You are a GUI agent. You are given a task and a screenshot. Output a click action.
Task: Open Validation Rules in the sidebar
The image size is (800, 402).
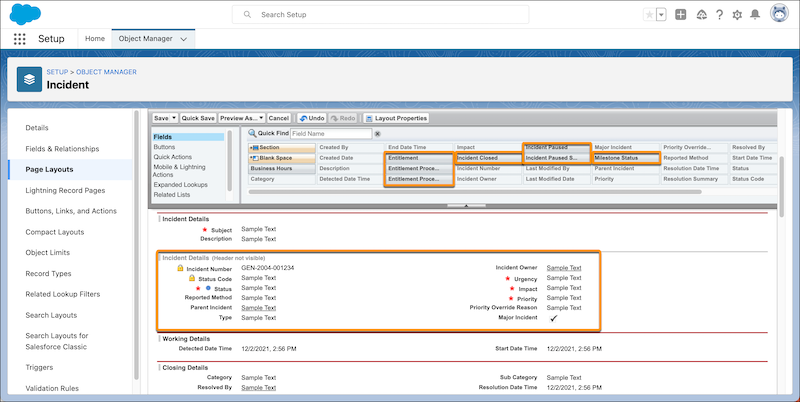52,388
